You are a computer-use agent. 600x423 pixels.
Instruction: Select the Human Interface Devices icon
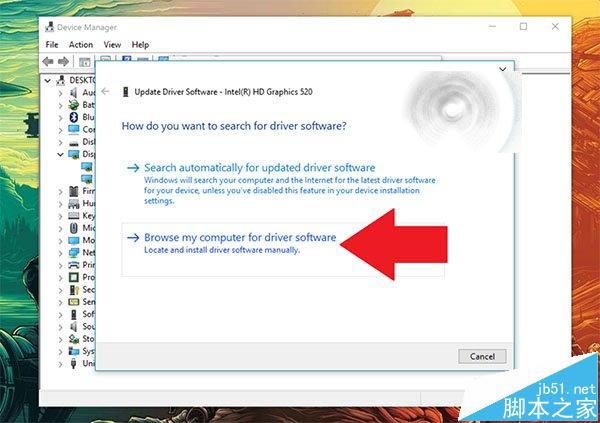coord(73,203)
